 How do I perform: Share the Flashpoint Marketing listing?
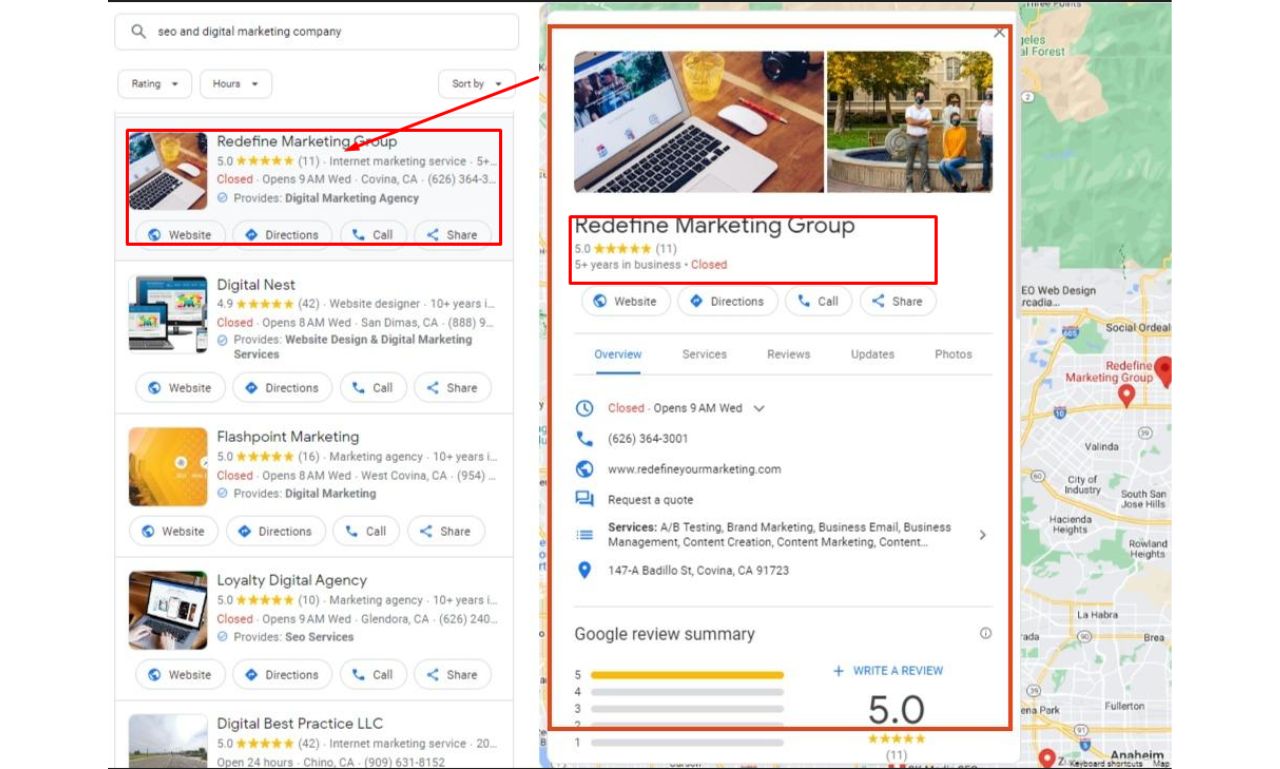point(445,531)
